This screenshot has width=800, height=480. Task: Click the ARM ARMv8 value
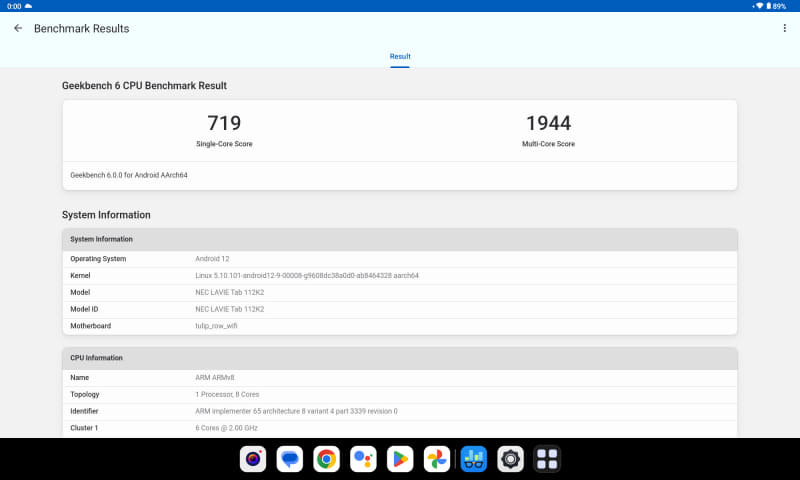coord(215,377)
